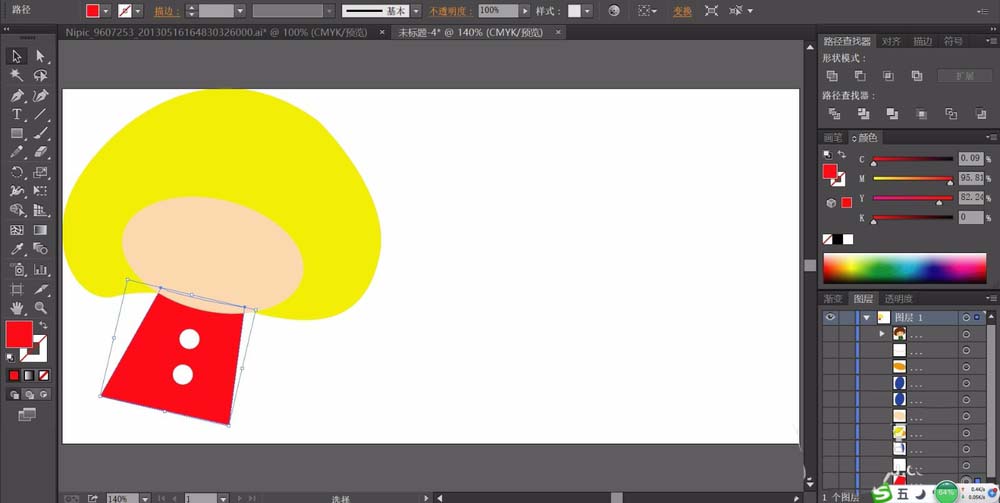Select the Artboard tool
Screen dimensions: 1000x503
[x=17, y=289]
